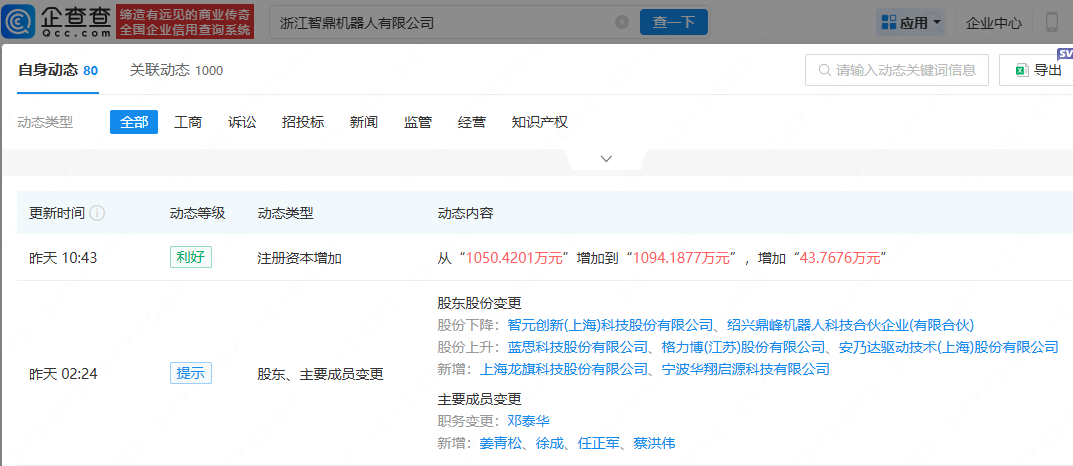
Task: Filter by 工商 type
Action: point(188,122)
